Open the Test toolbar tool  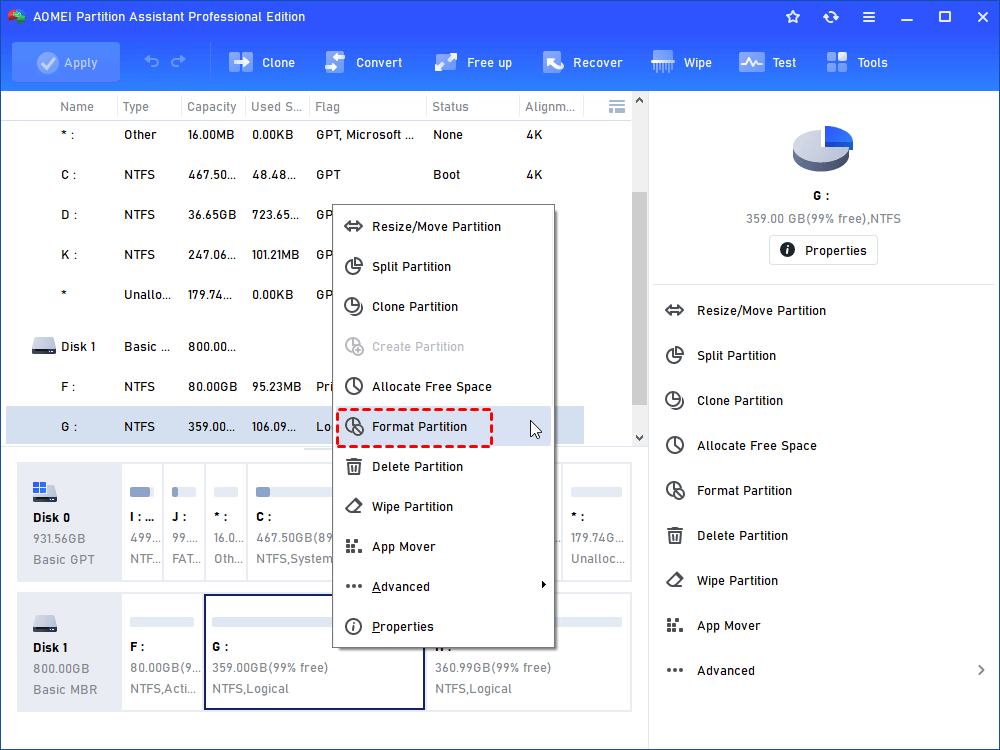pos(767,62)
